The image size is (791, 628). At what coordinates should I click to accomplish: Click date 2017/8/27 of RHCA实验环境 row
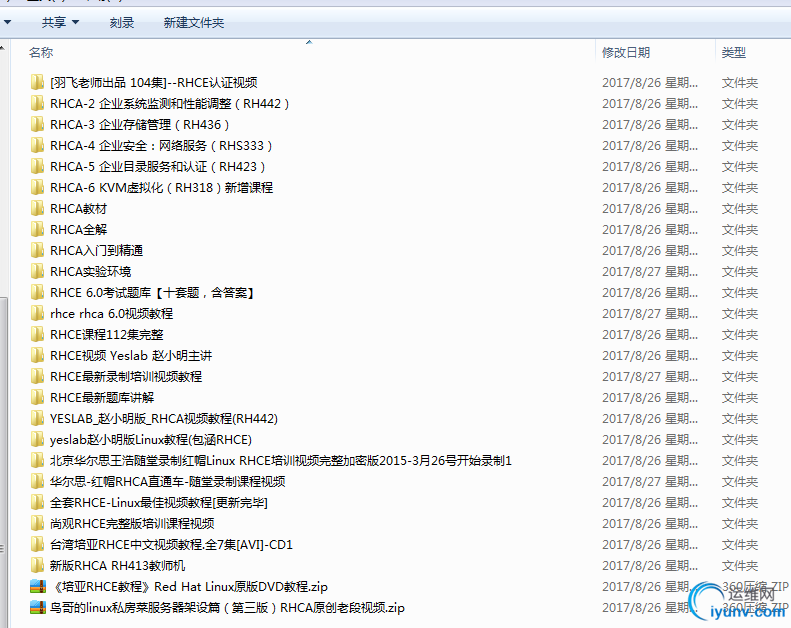click(650, 271)
